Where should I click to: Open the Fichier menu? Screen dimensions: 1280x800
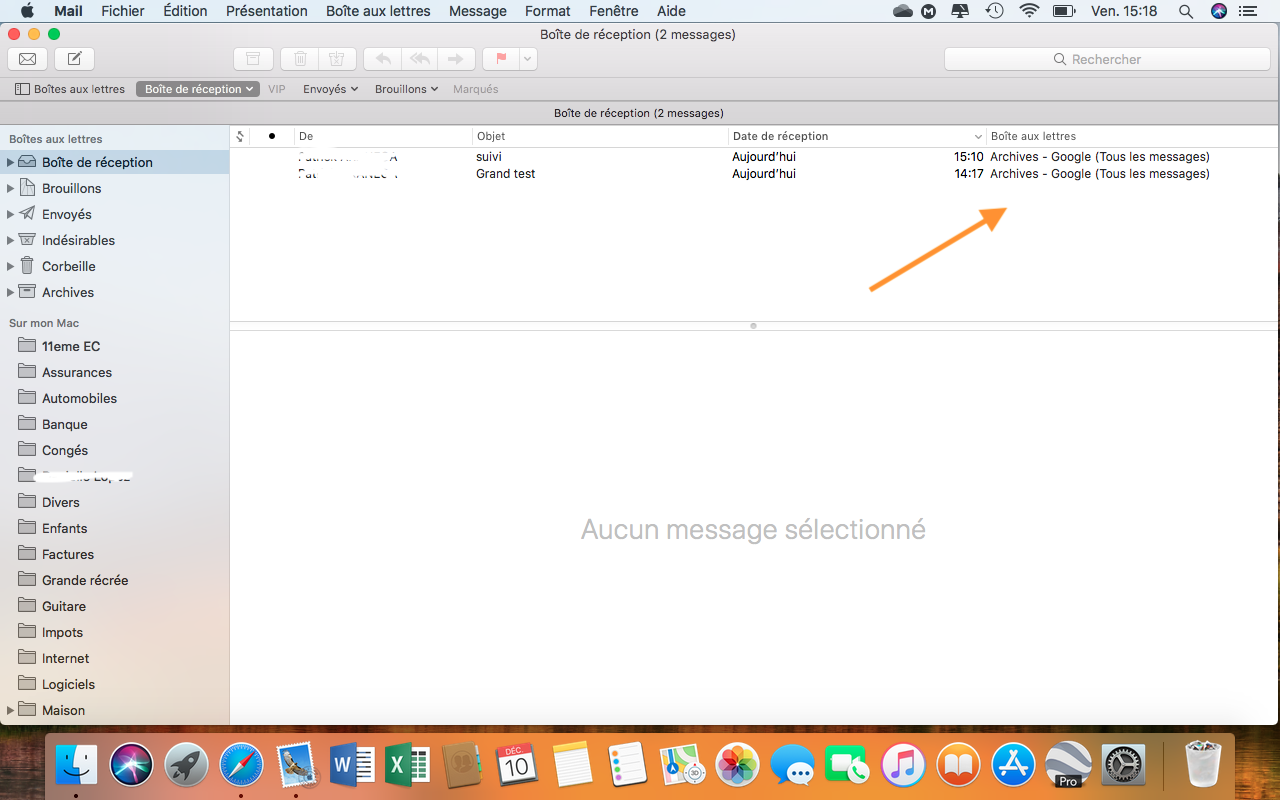point(123,11)
